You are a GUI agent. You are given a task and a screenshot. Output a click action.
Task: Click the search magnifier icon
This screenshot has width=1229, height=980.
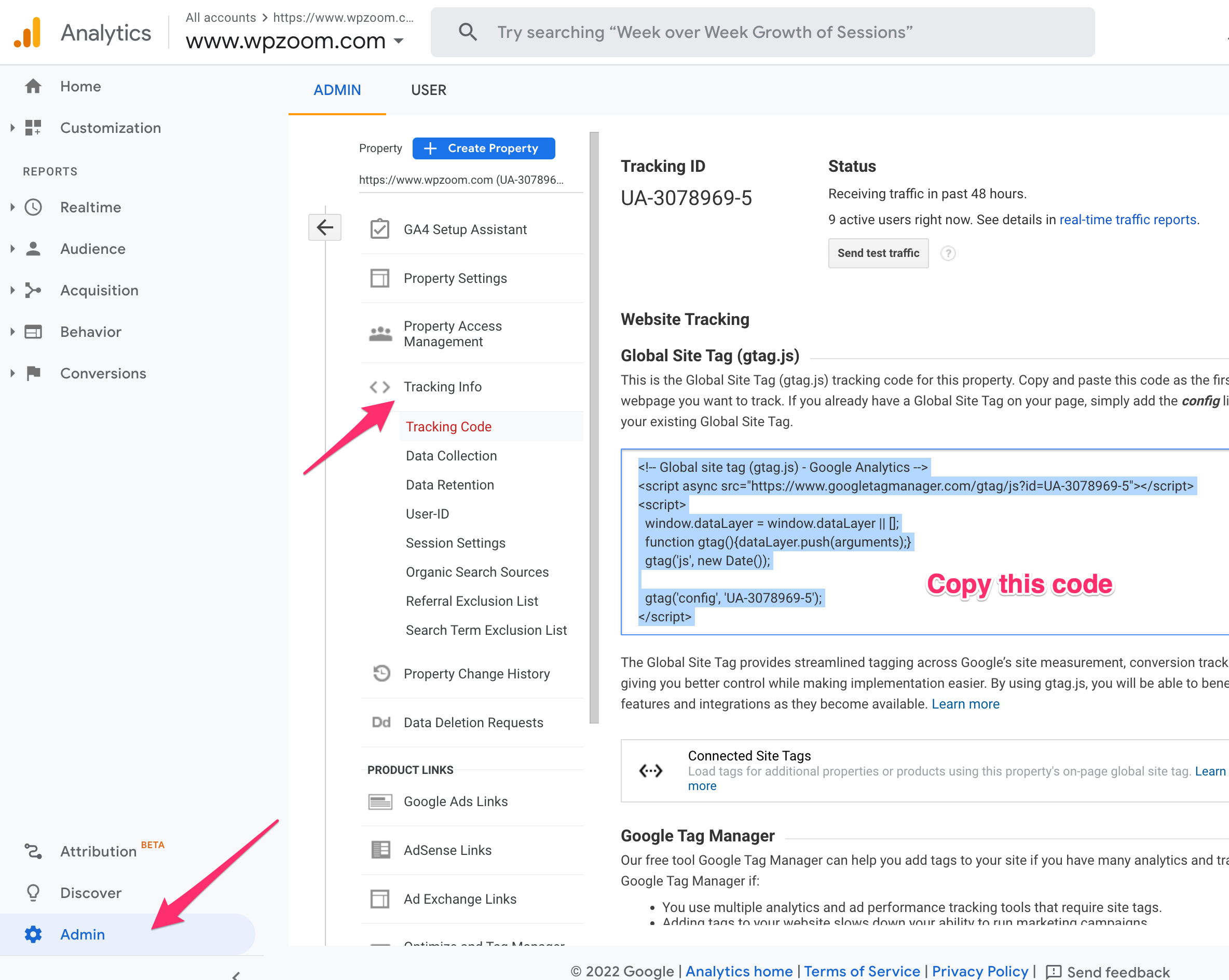pyautogui.click(x=468, y=32)
